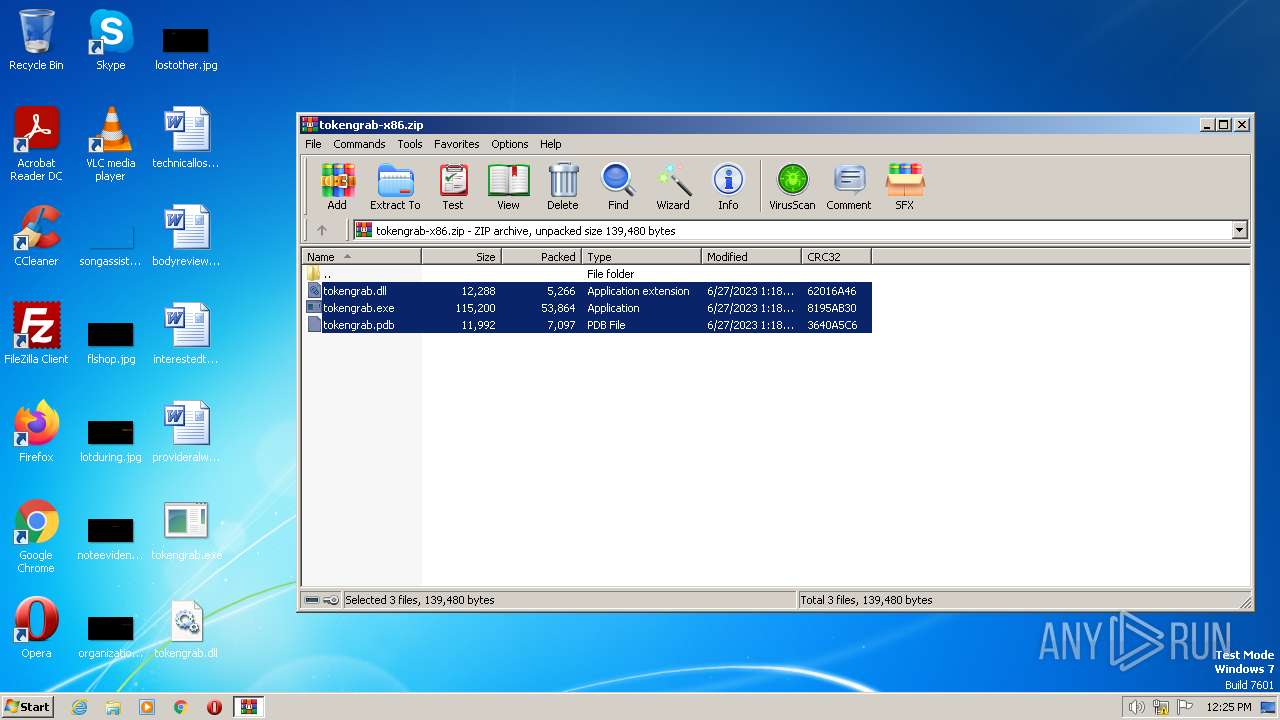This screenshot has width=1280, height=720.
Task: Open the Comment tool
Action: point(849,187)
